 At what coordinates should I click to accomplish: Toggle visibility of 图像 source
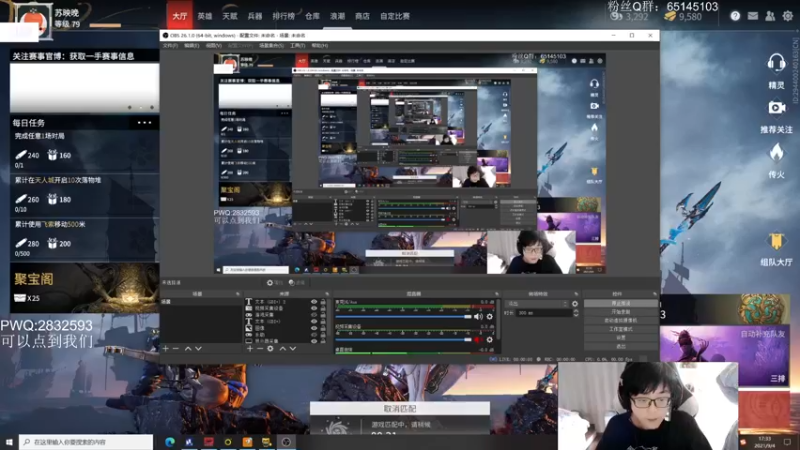point(314,328)
